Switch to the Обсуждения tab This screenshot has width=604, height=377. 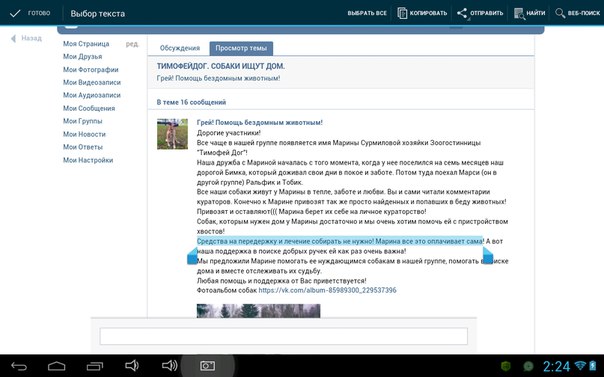pos(180,48)
